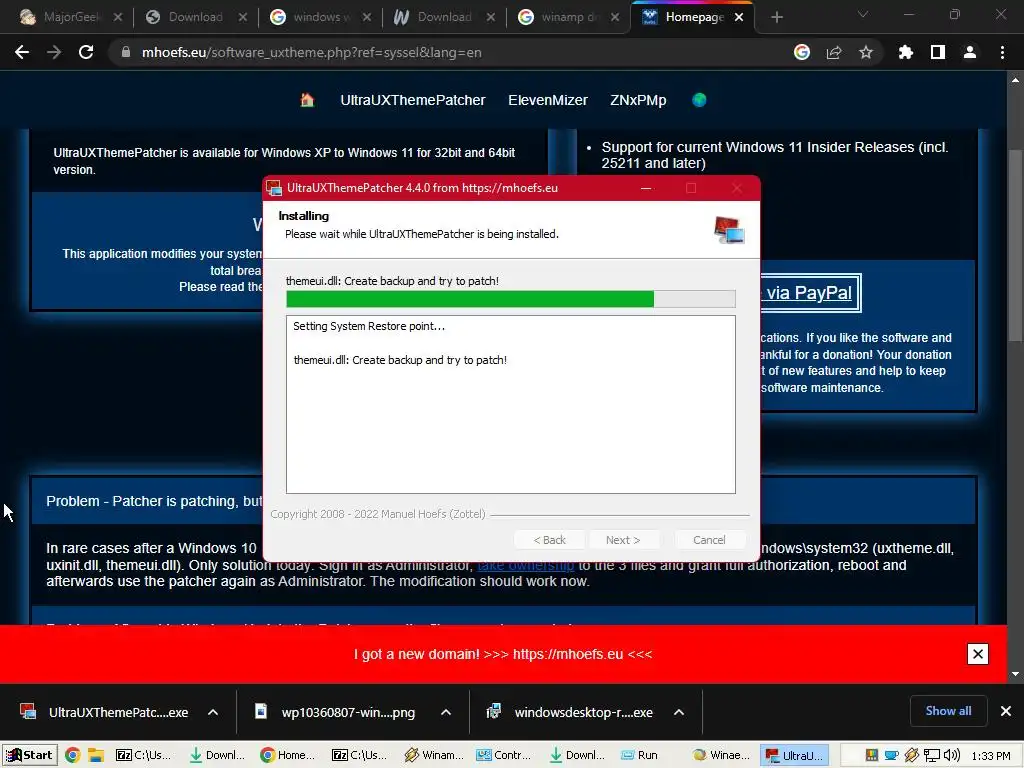Close the Homepage tab

coord(739,17)
